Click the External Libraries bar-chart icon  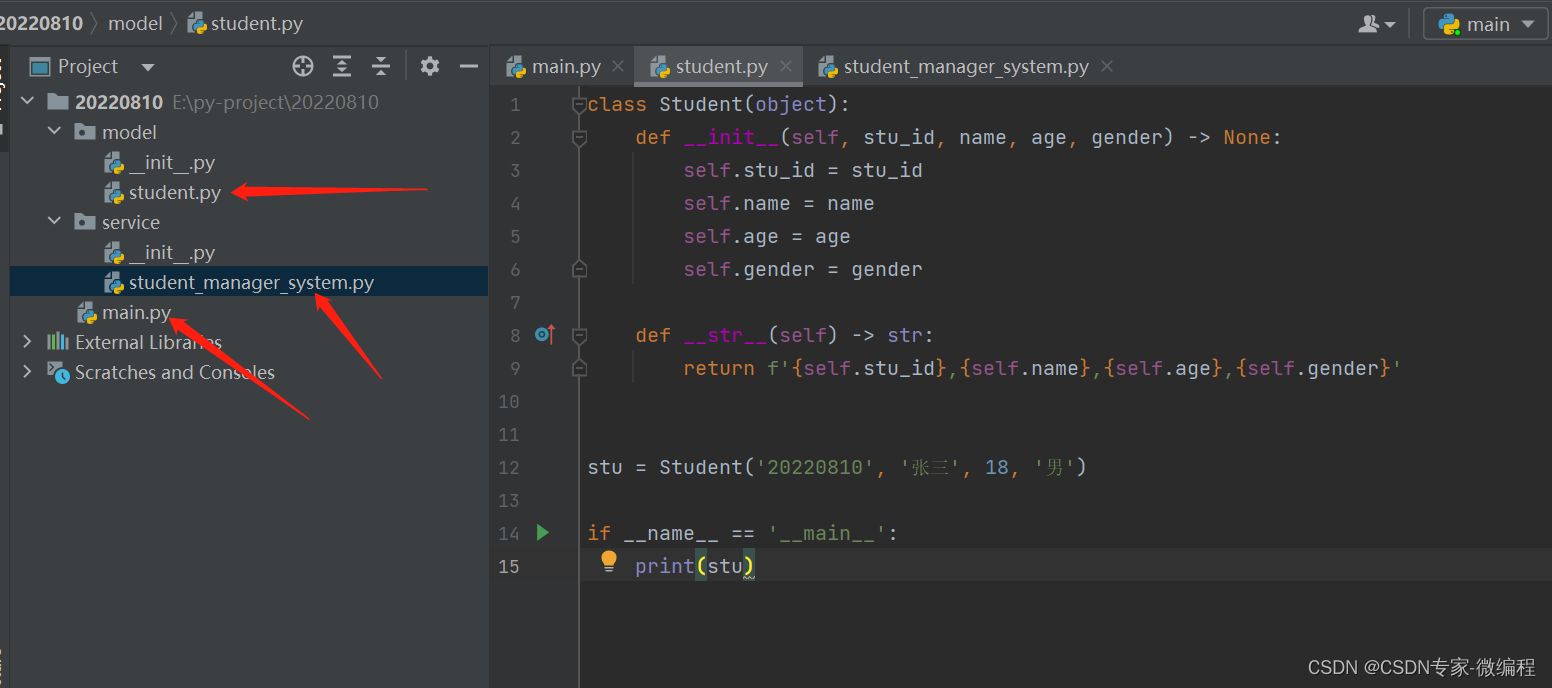tap(58, 342)
